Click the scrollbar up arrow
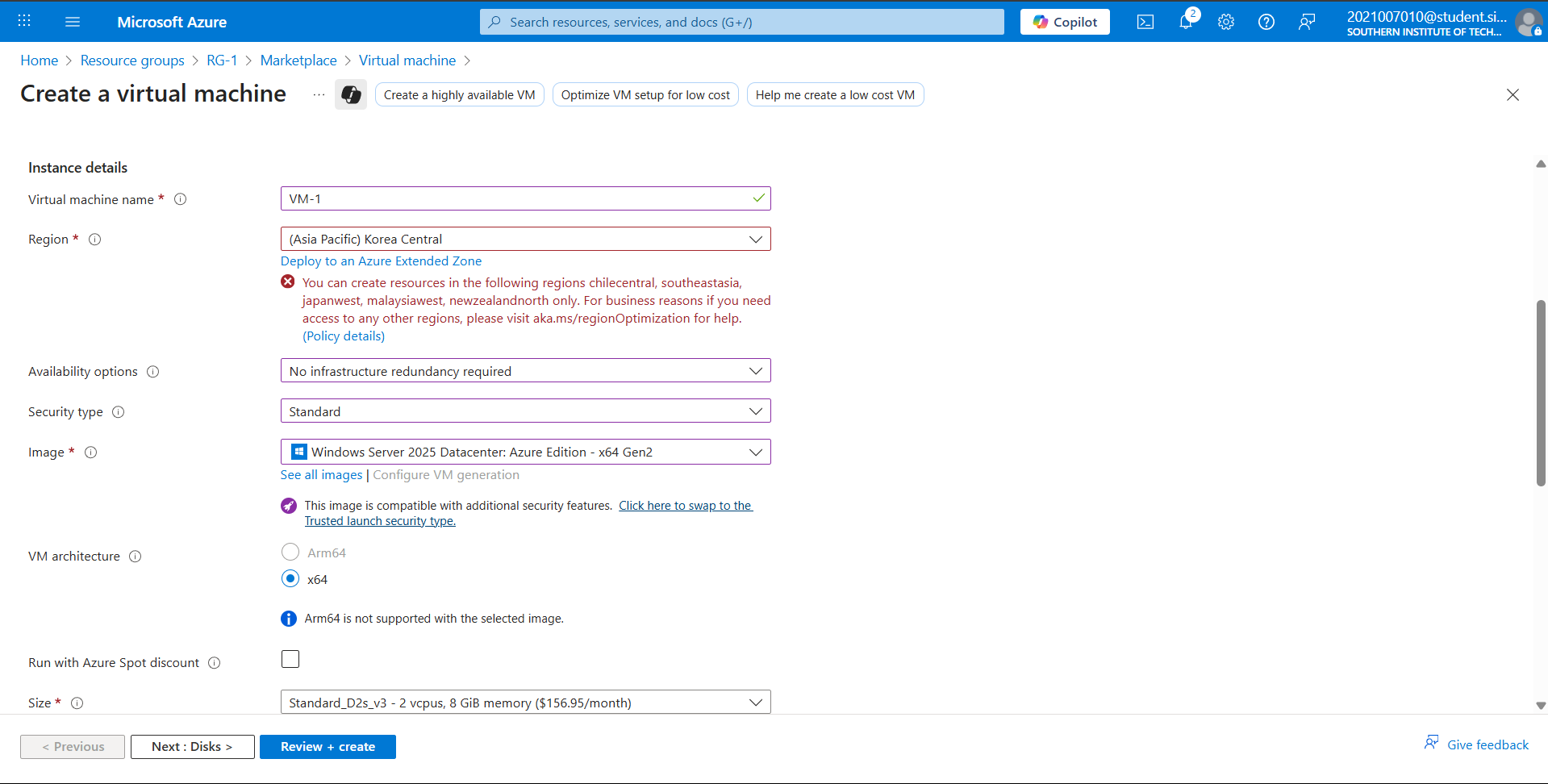 click(x=1541, y=164)
